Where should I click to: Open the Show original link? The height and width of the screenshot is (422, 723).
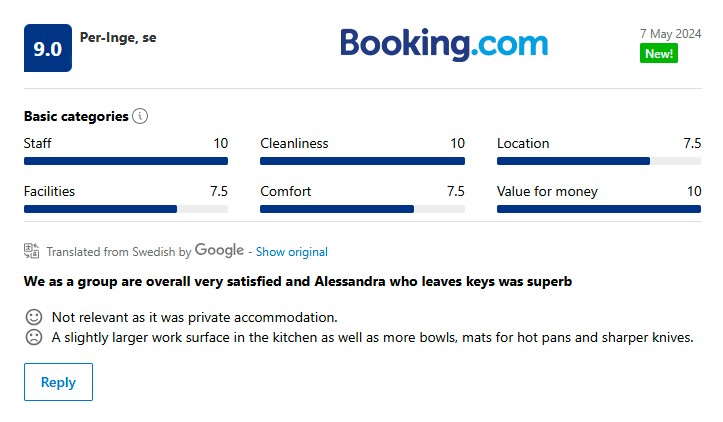tap(292, 252)
